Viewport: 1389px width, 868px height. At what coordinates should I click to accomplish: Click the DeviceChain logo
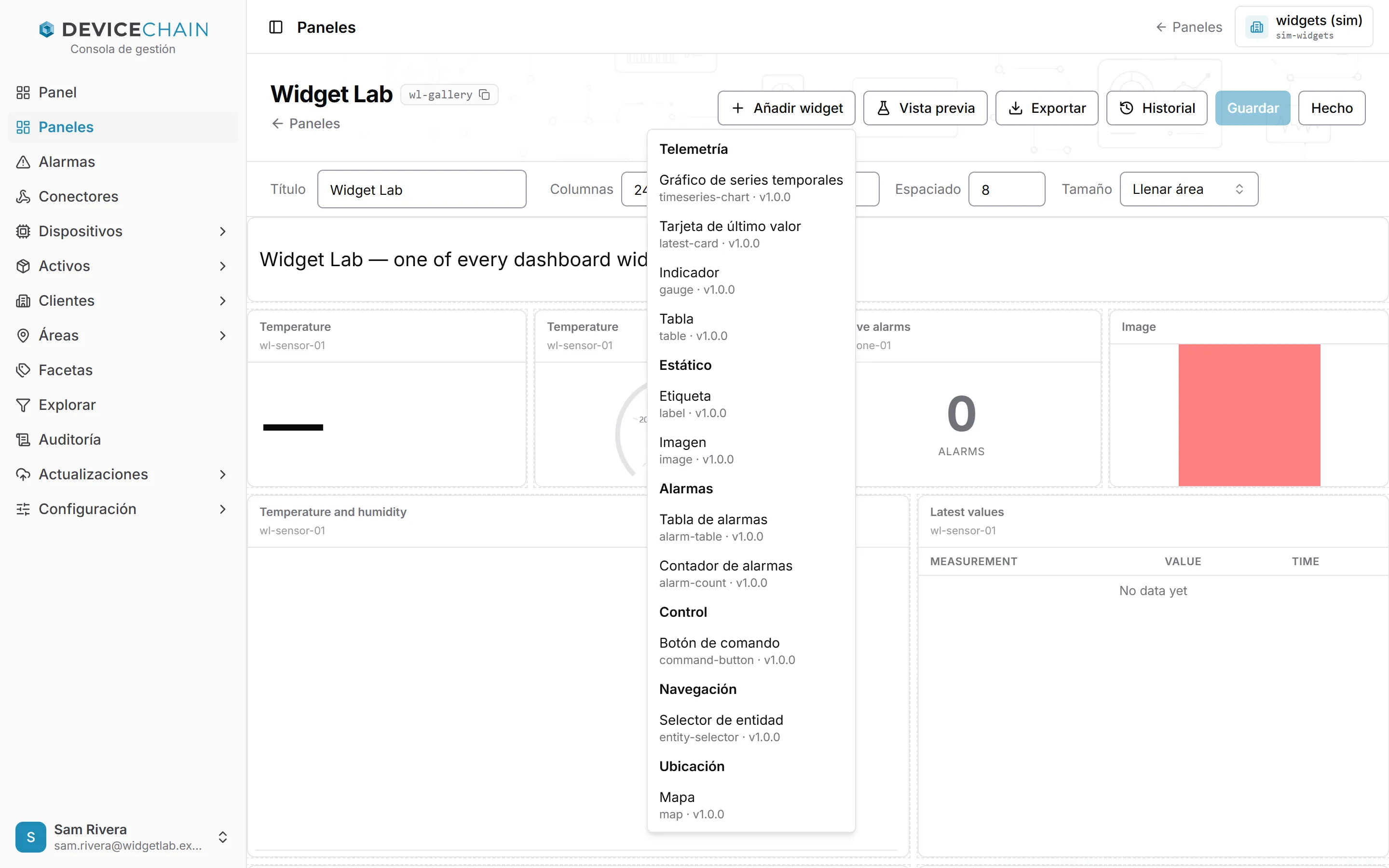coord(123,29)
